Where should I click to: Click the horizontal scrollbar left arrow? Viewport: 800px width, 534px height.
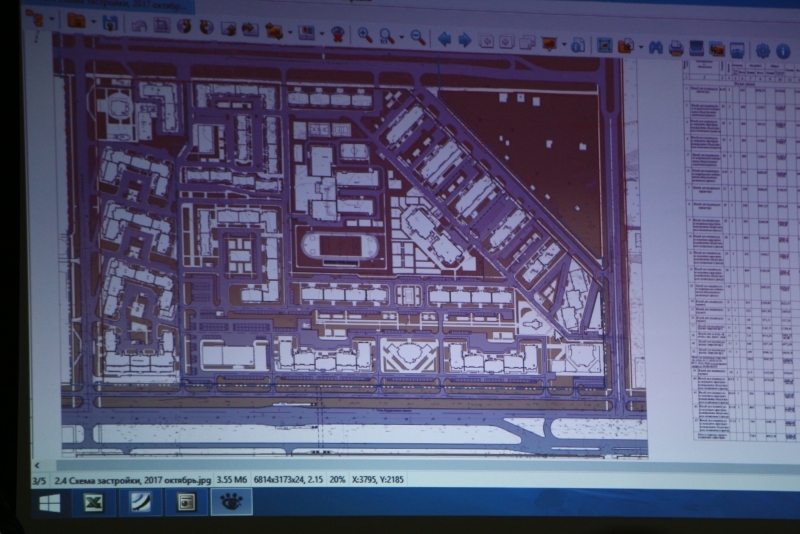[x=38, y=466]
